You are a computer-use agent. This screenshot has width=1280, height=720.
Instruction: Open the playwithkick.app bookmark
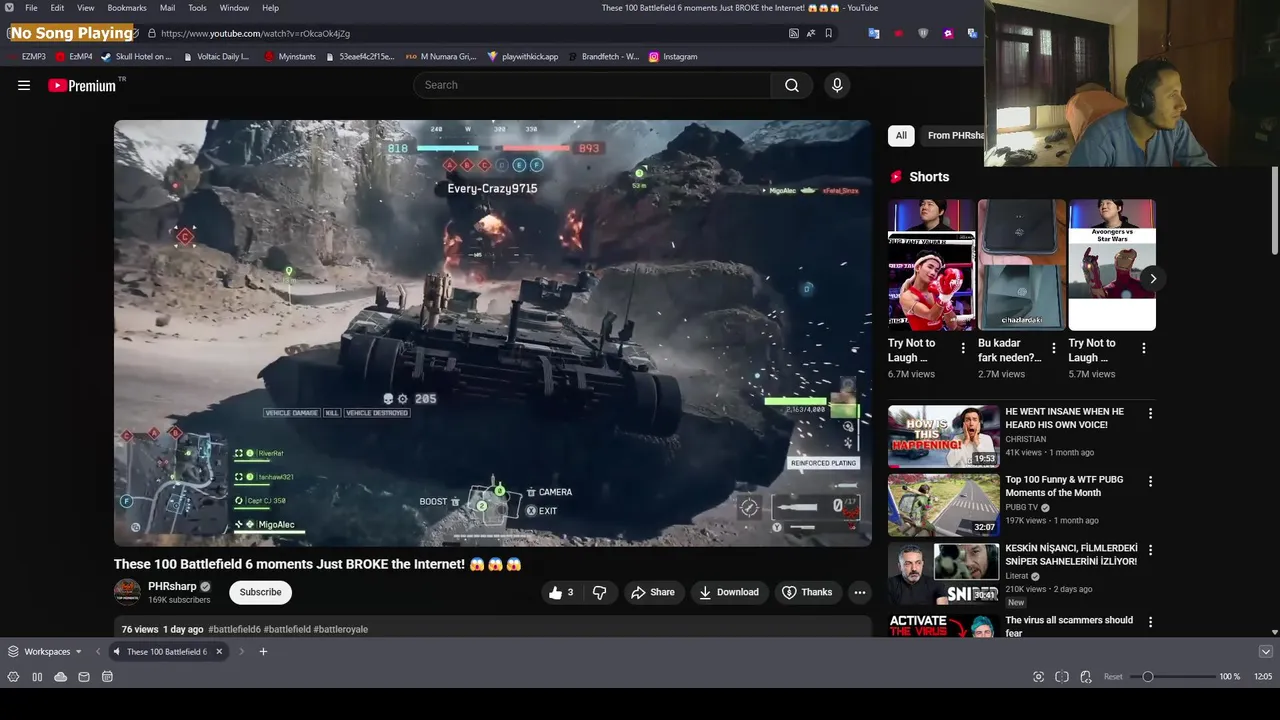pyautogui.click(x=523, y=57)
